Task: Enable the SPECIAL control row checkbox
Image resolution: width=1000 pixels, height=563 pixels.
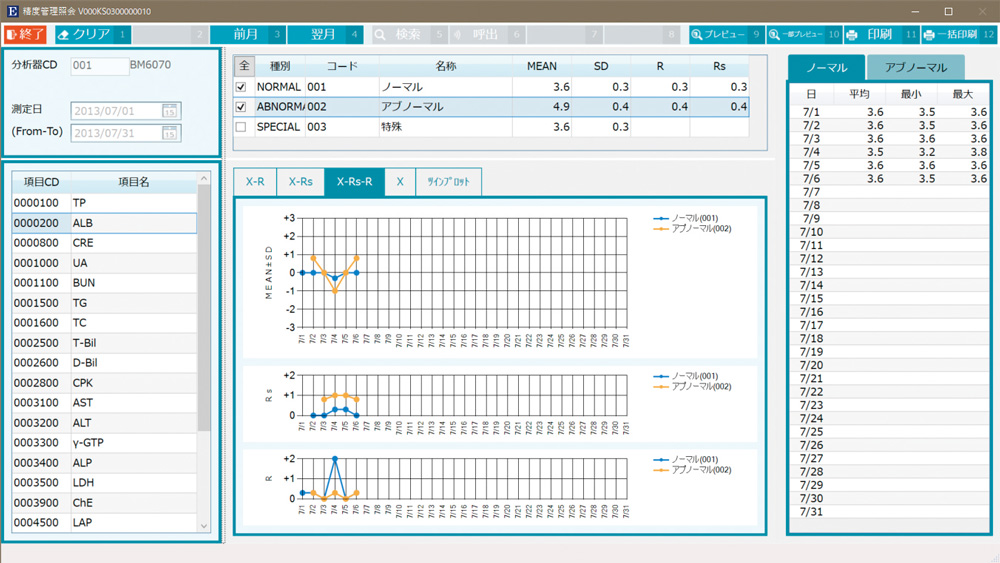Action: [241, 127]
